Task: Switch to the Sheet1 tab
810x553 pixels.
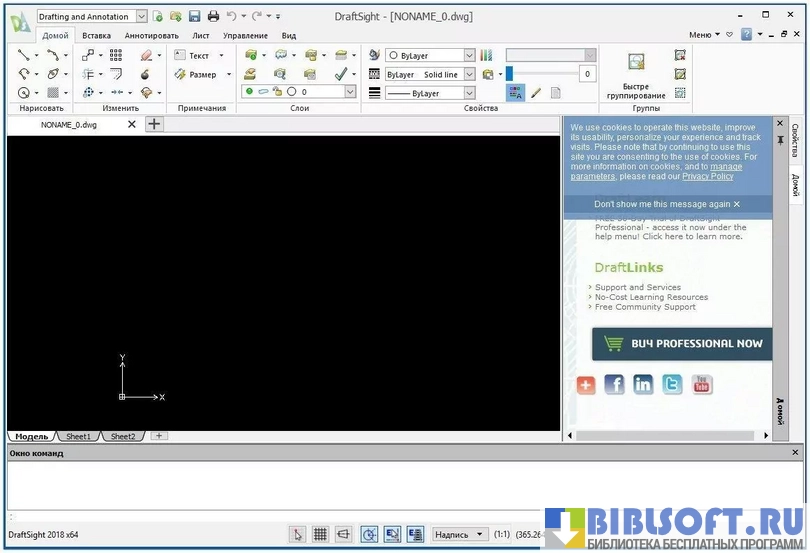Action: coord(78,437)
